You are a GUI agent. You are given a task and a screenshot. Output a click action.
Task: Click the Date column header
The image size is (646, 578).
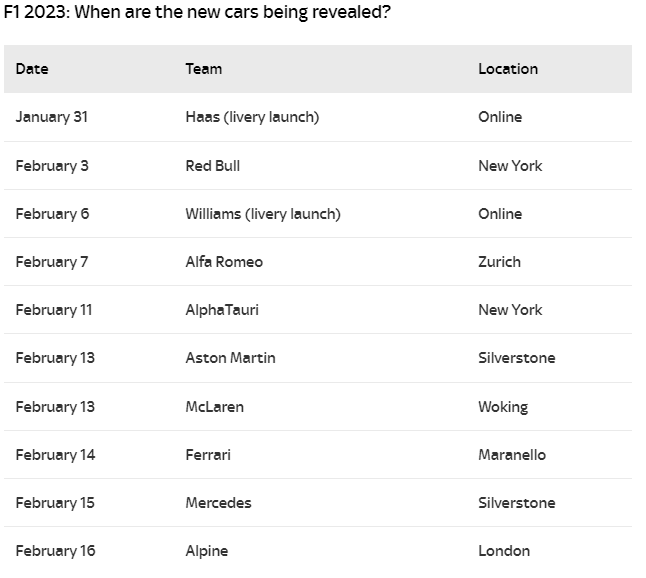click(32, 69)
